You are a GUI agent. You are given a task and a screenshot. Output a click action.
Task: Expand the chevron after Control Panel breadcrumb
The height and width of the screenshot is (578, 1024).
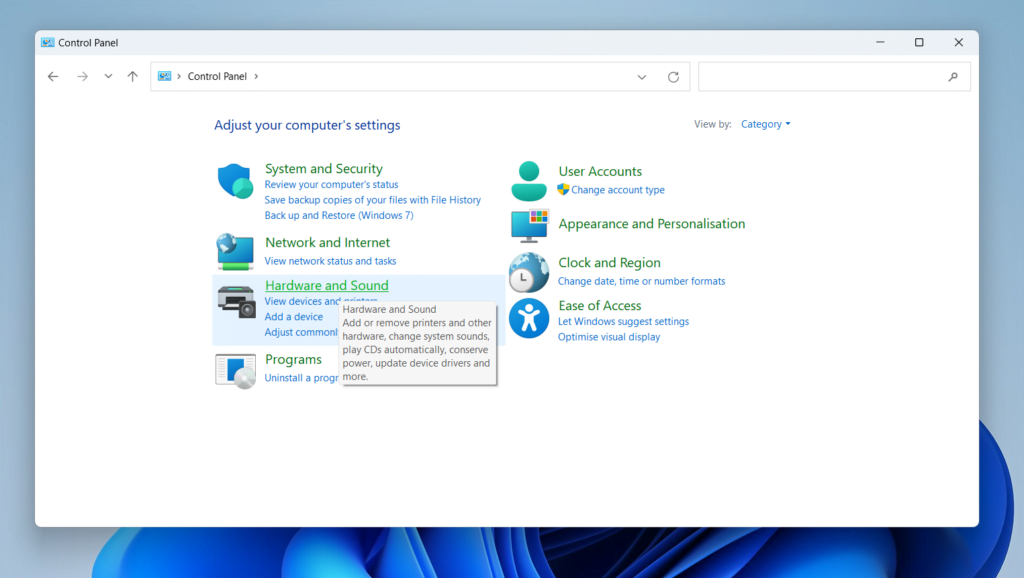click(x=256, y=77)
